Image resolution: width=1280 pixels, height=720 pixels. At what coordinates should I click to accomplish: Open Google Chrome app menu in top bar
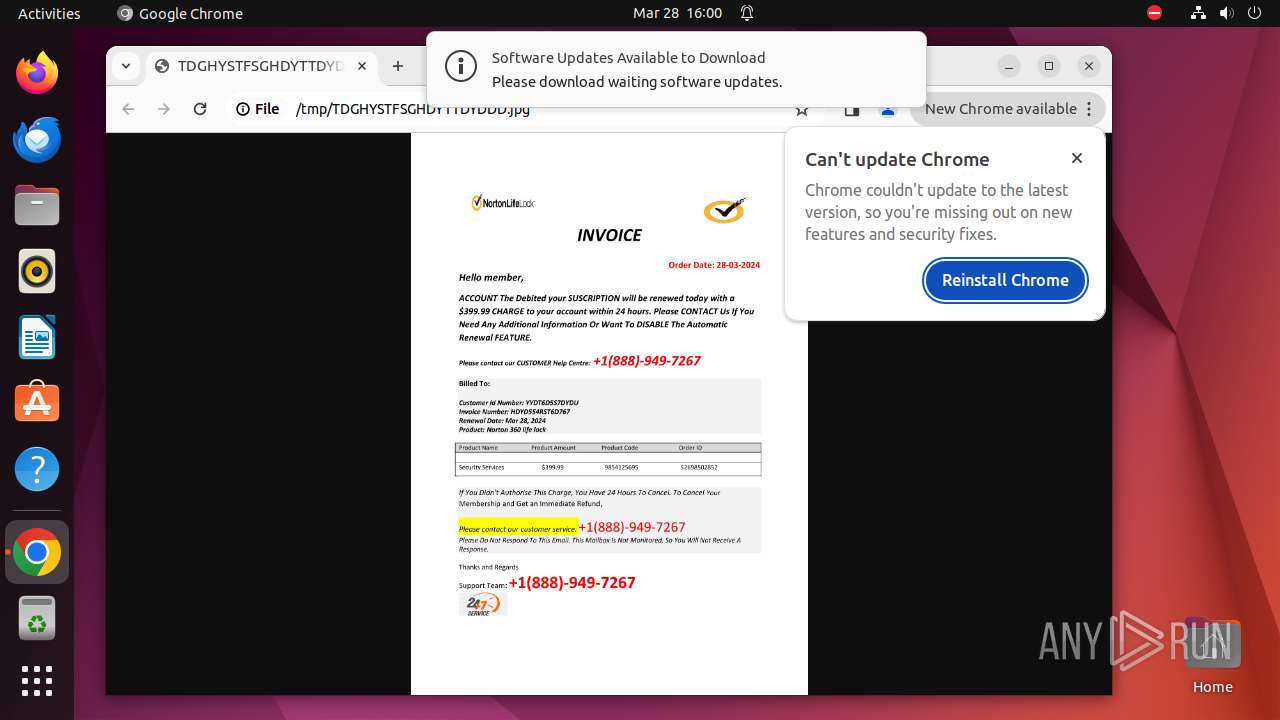click(x=180, y=13)
